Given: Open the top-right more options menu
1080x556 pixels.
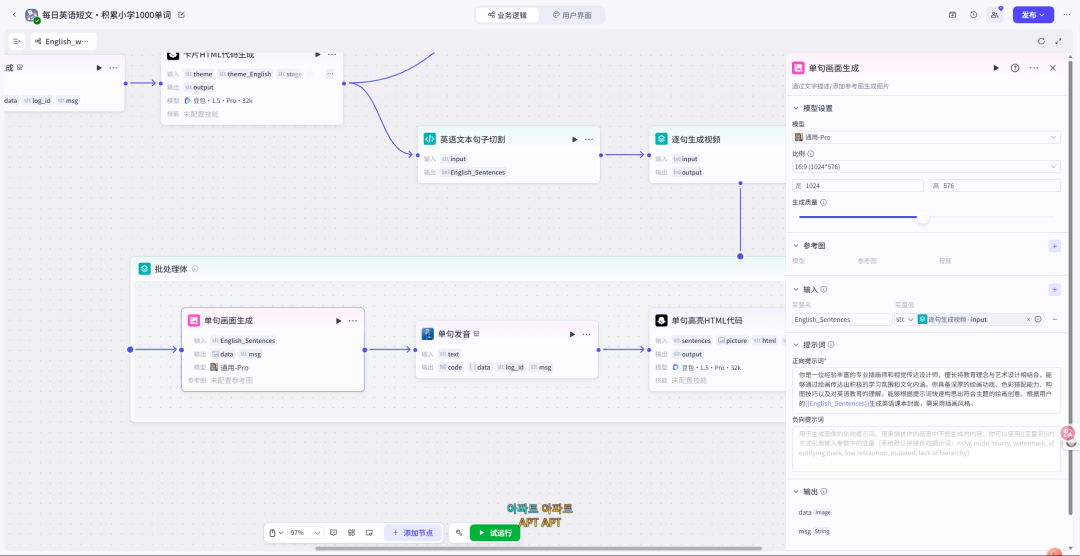Looking at the screenshot, I should [1067, 14].
